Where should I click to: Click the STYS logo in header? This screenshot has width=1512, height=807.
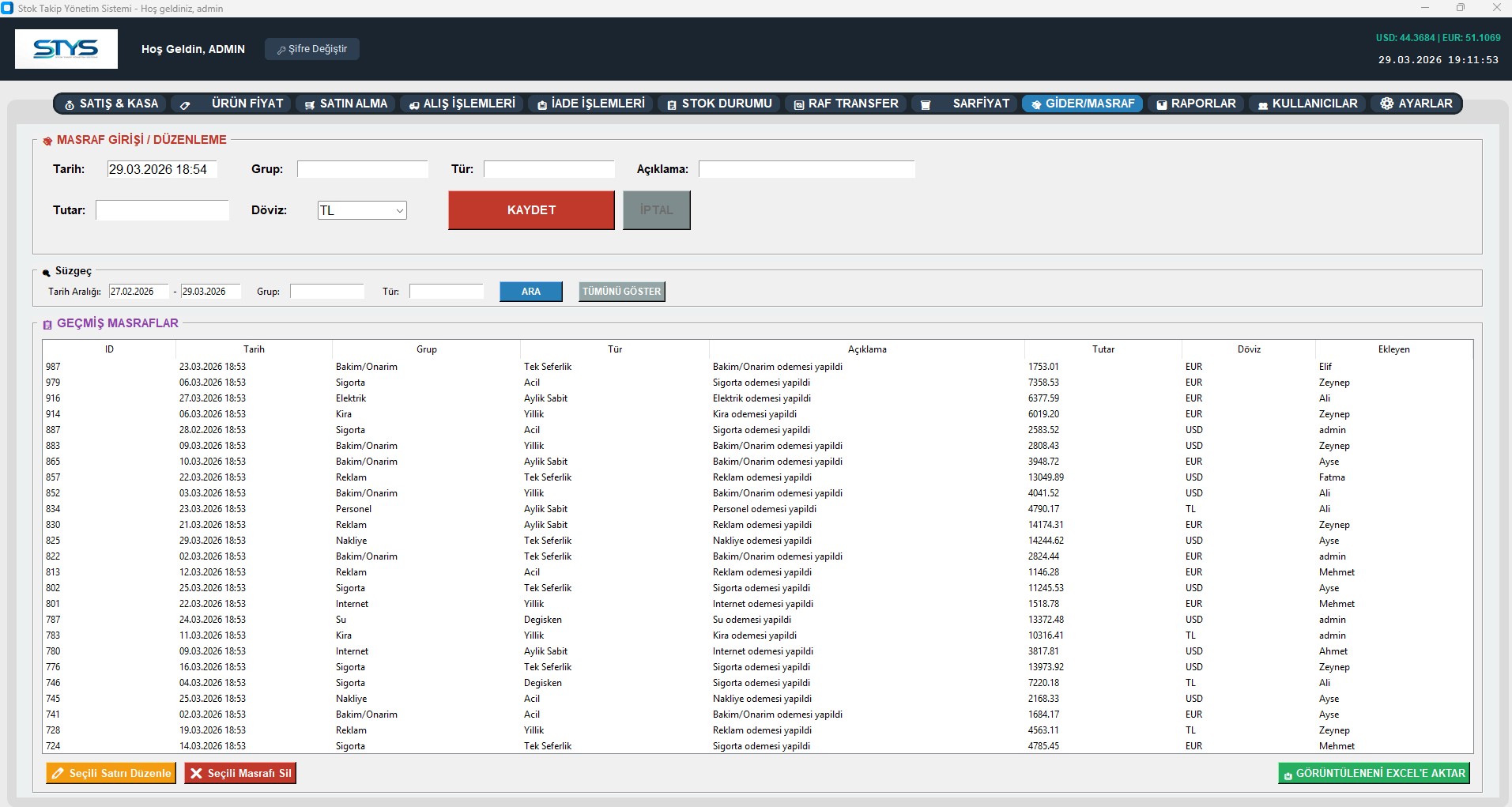(66, 49)
